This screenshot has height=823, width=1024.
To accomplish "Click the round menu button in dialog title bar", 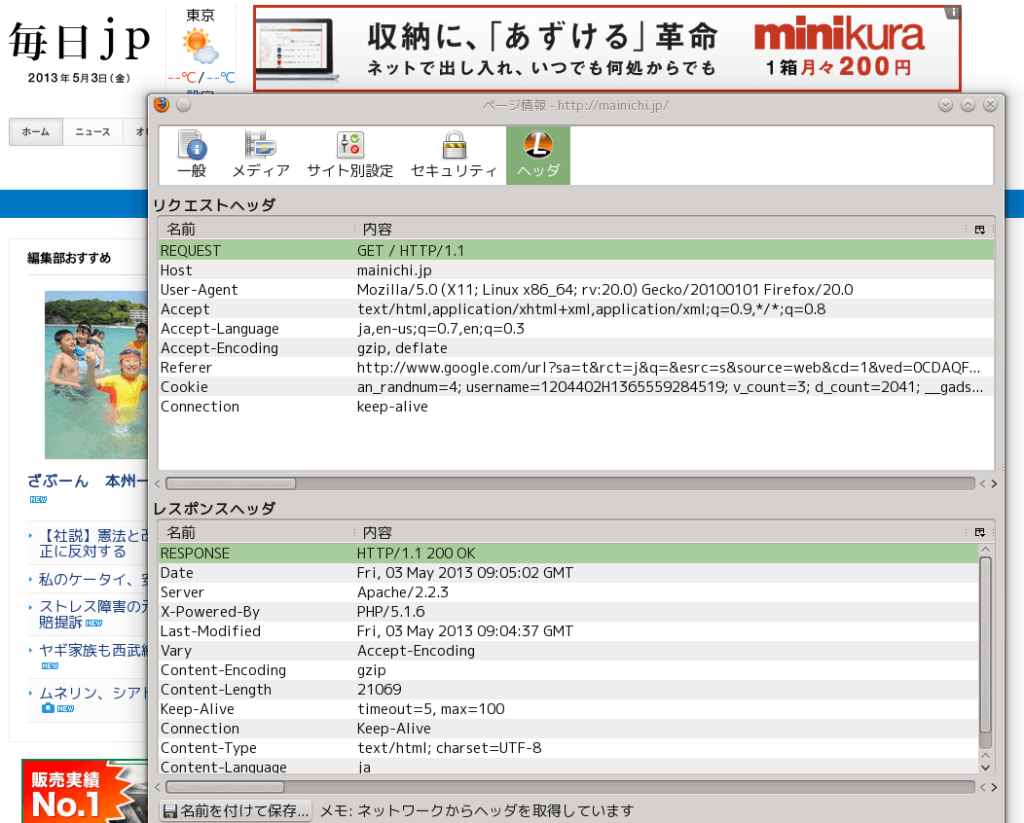I will click(184, 105).
